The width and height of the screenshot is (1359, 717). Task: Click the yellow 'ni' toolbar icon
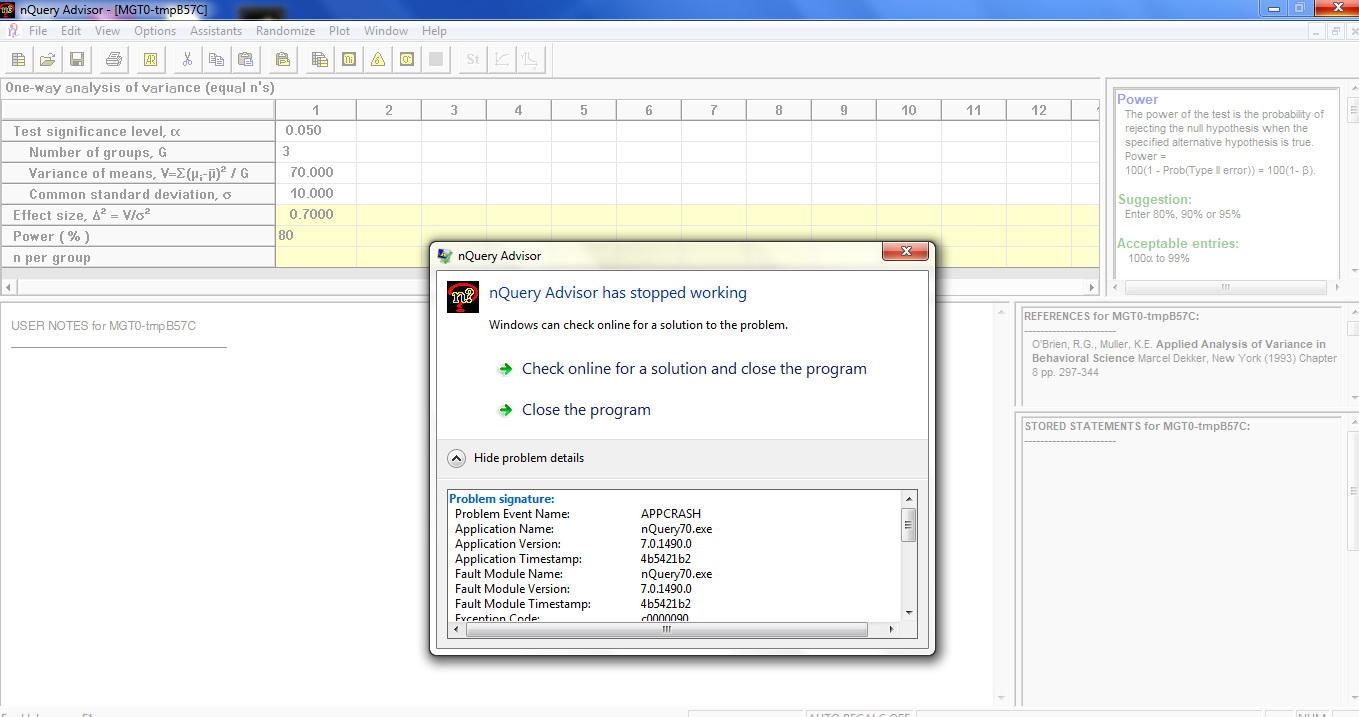349,60
